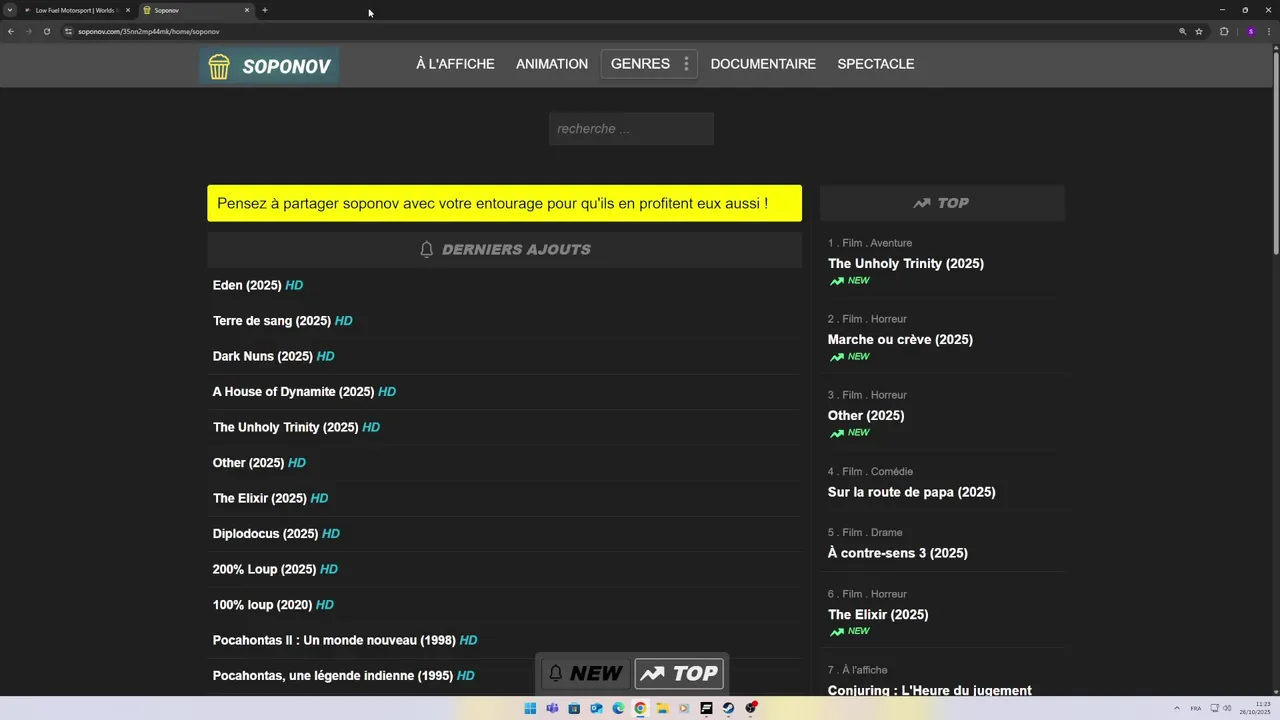View site information icon in address bar
Screen dimensions: 1280x720
point(69,31)
